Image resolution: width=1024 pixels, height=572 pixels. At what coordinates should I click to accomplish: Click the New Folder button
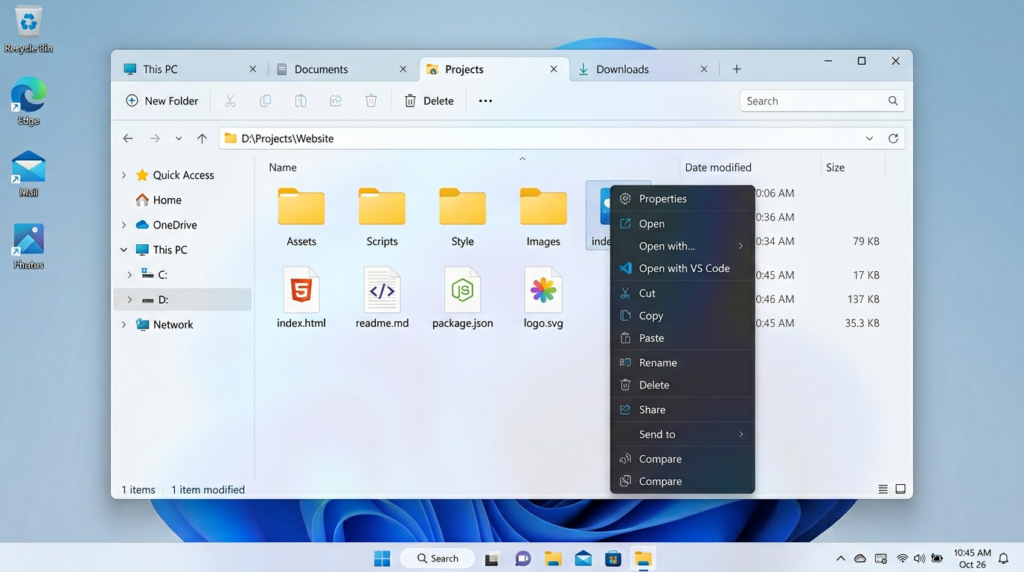coord(162,101)
